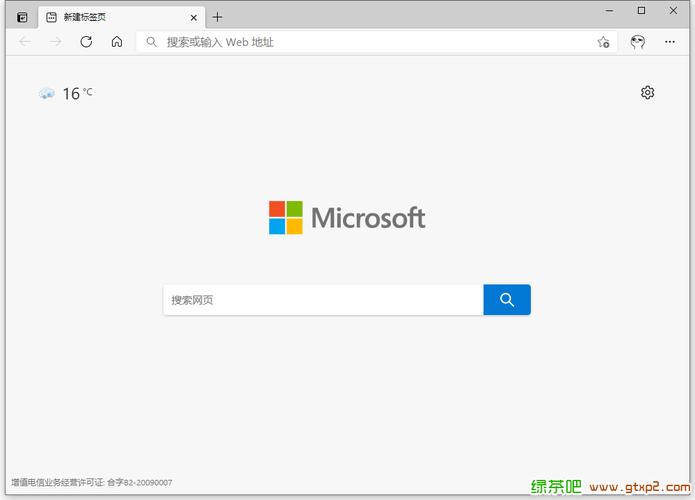Viewport: 695px width, 500px height.
Task: Click the search icon in address bar
Action: tap(151, 42)
